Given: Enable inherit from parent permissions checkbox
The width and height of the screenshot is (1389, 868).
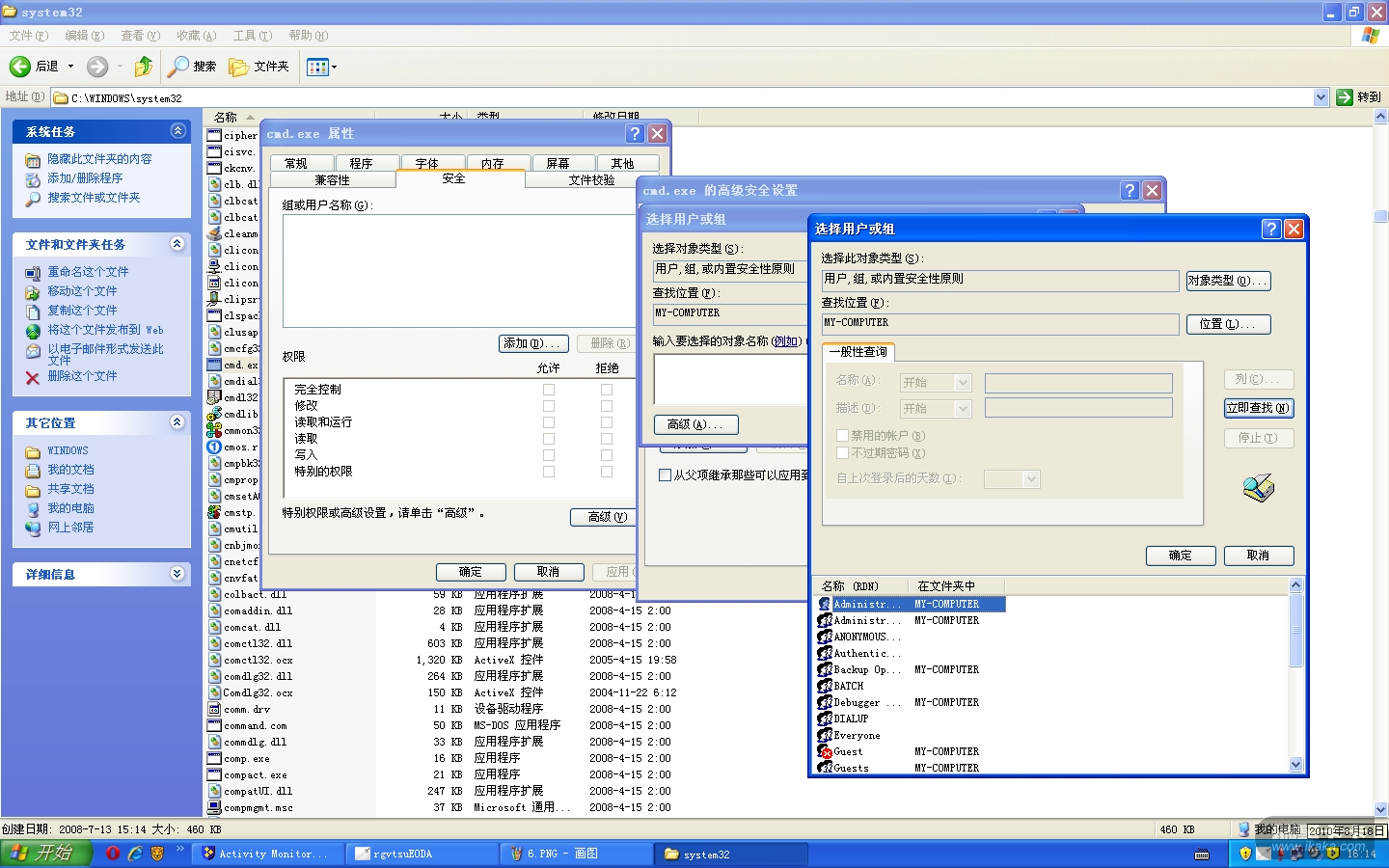Looking at the screenshot, I should pyautogui.click(x=665, y=475).
